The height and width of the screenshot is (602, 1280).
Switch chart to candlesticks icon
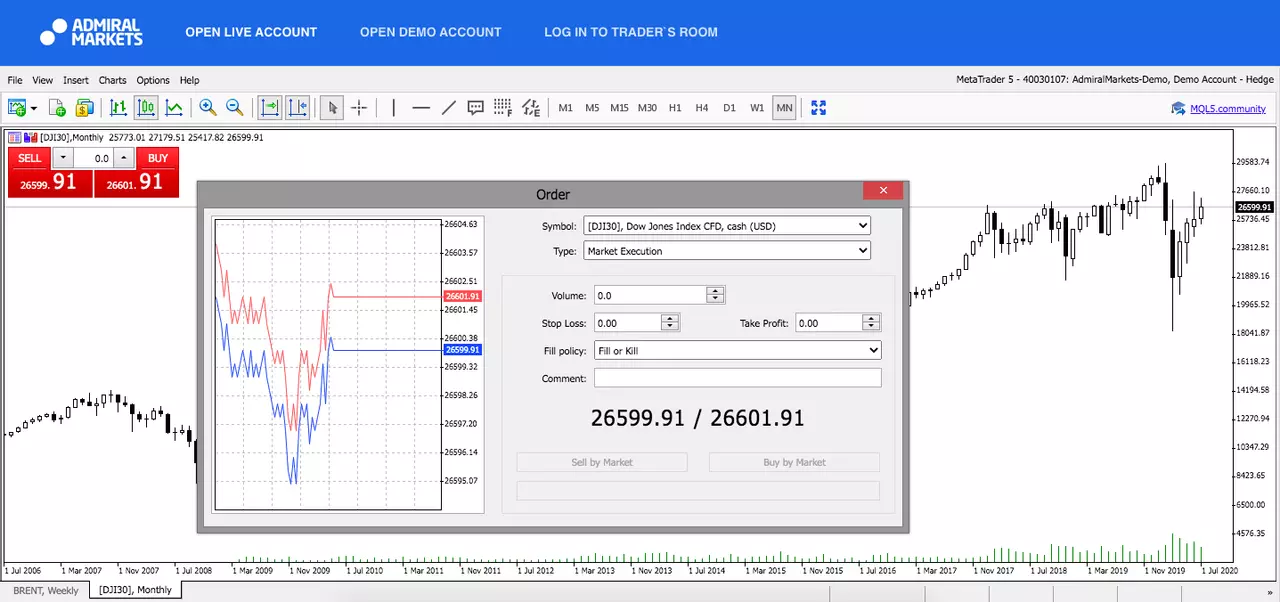point(146,108)
